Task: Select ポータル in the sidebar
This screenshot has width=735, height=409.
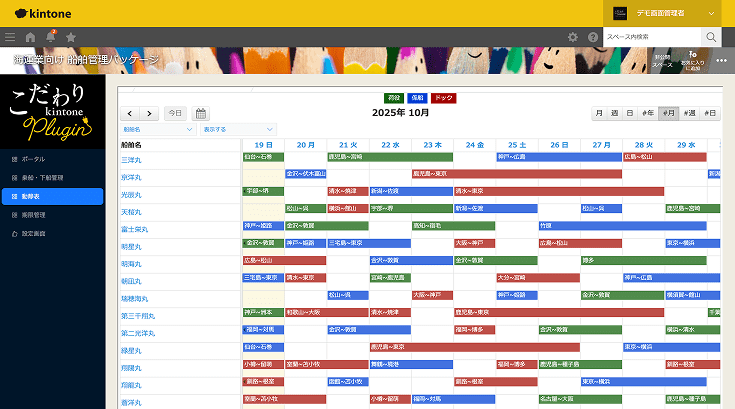Action: pos(34,159)
